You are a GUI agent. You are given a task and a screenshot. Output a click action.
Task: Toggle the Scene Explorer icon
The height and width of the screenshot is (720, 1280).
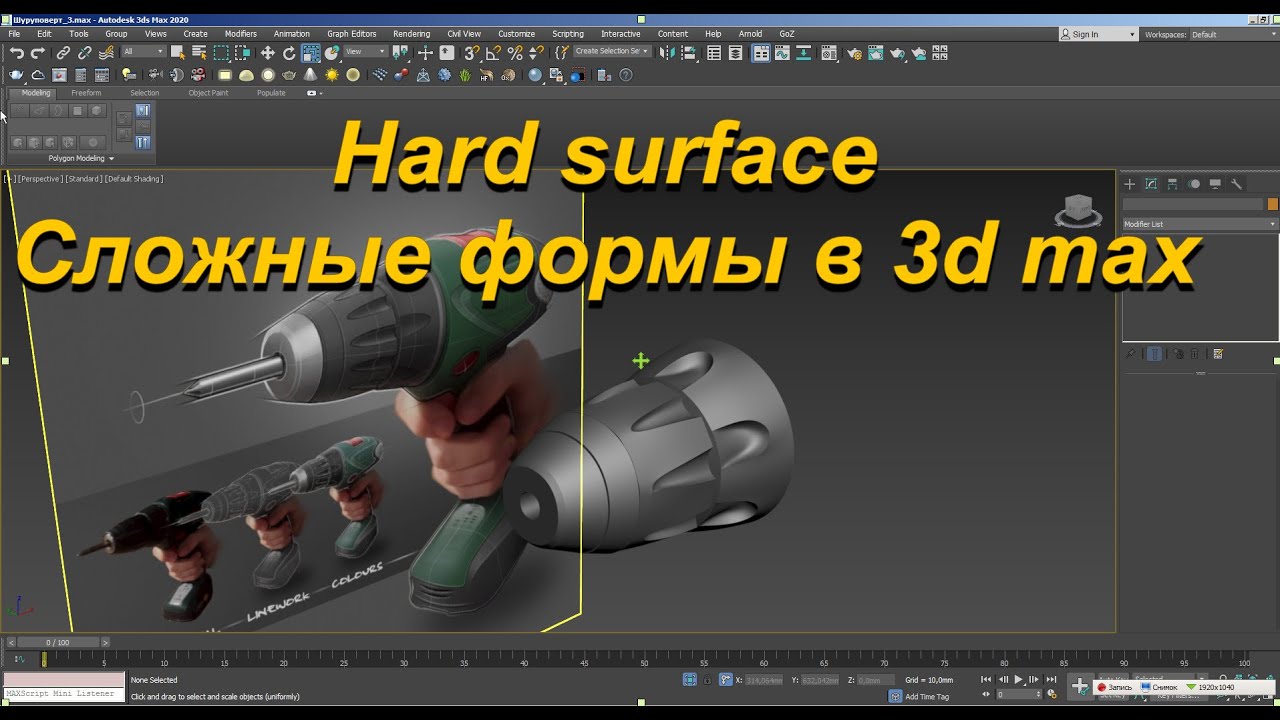click(714, 53)
